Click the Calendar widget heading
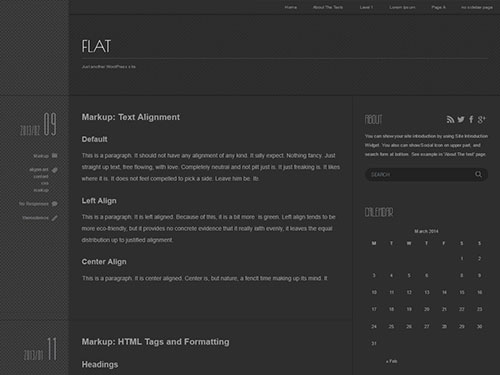The width and height of the screenshot is (500, 375). point(379,212)
